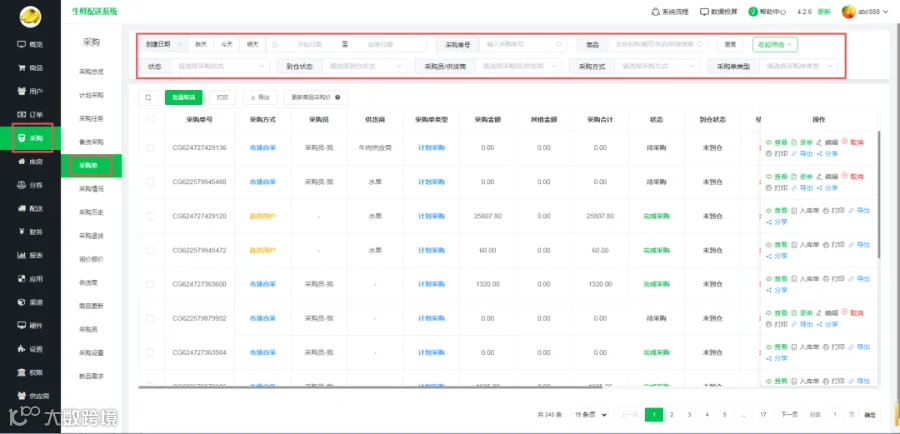Click the banana logo at top-left
The image size is (900, 434).
[x=30, y=17]
